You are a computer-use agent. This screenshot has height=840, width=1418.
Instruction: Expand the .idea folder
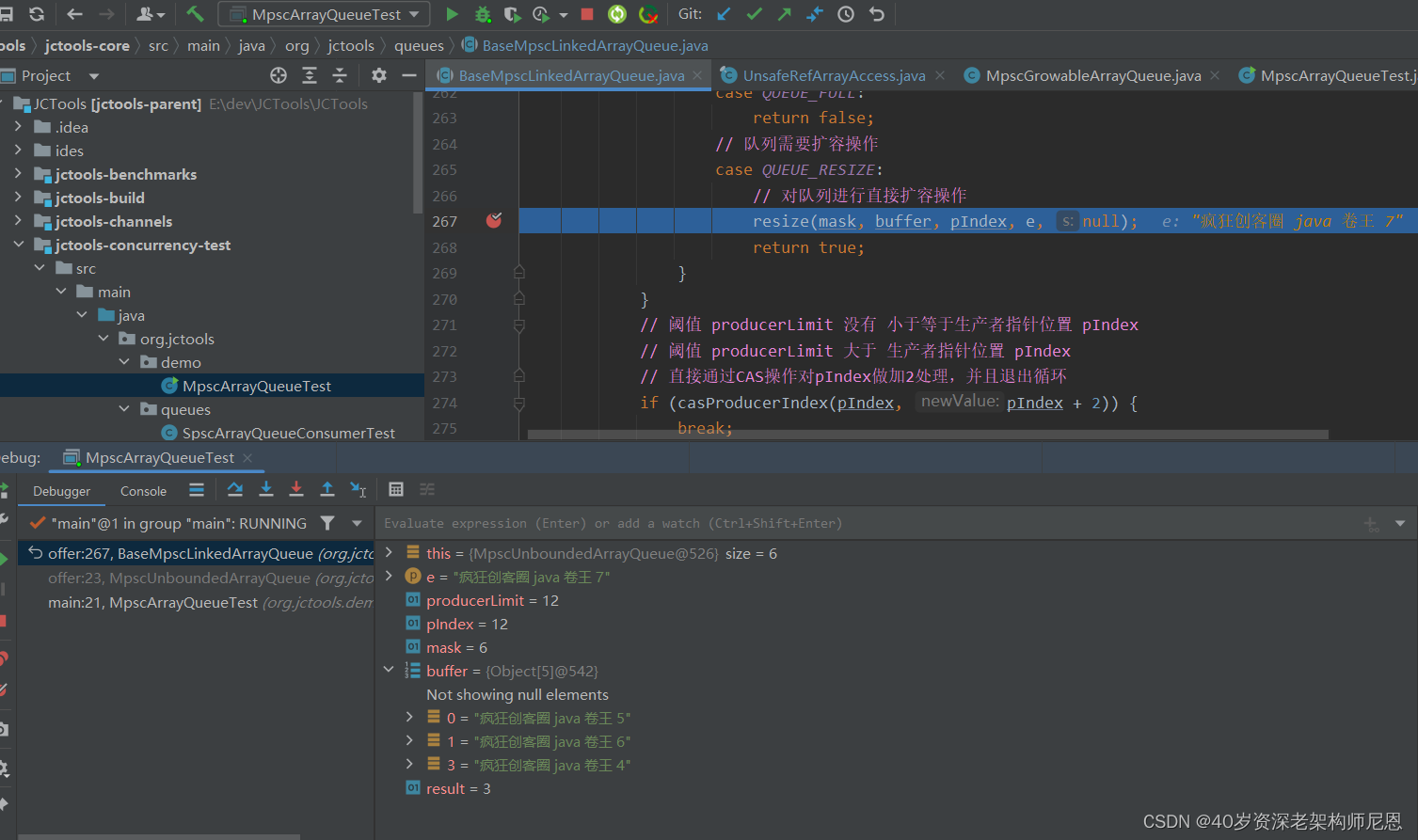coord(18,127)
